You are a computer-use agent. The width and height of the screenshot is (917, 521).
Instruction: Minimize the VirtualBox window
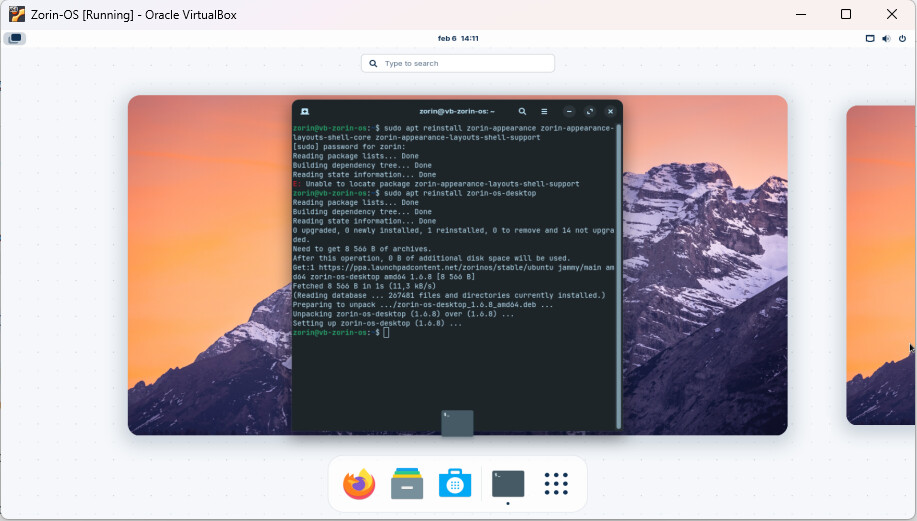pyautogui.click(x=801, y=14)
